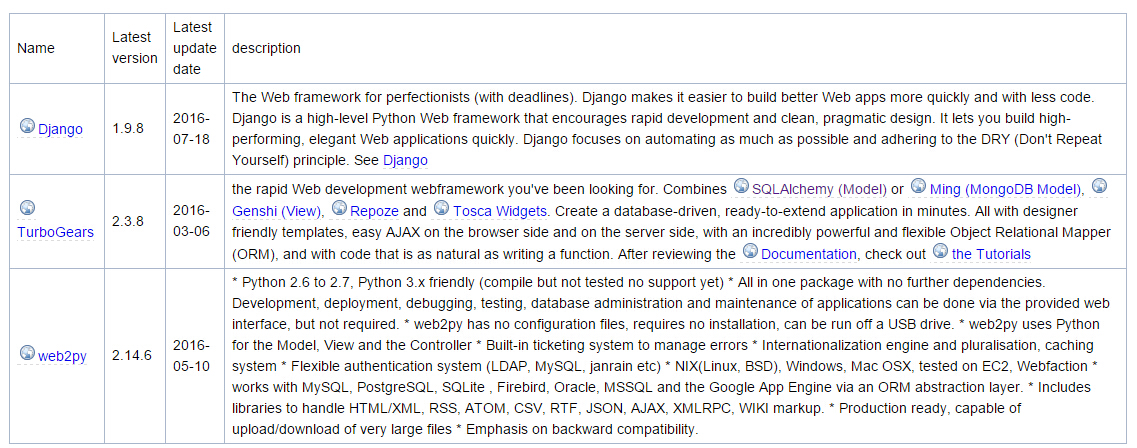
Task: Click the globe icon beside web2py
Action: [27, 353]
